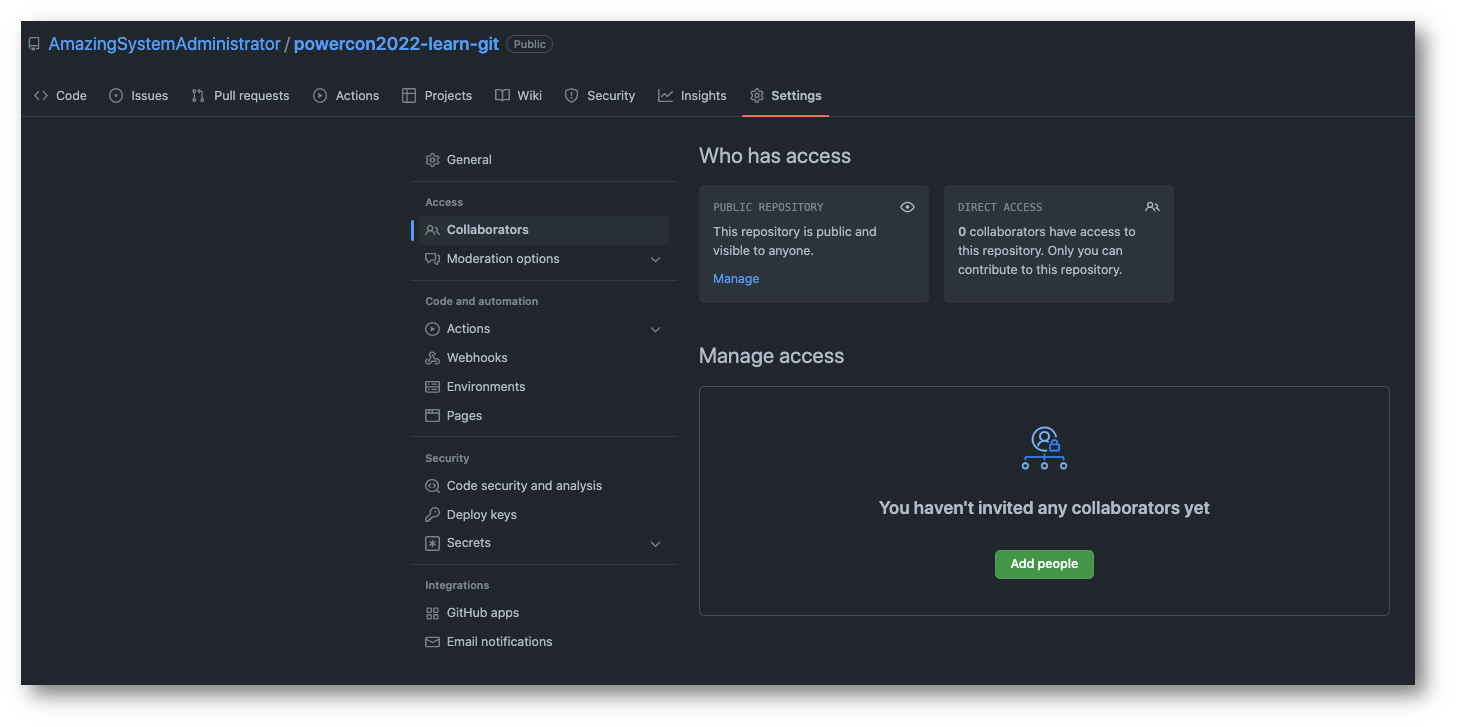Click the Email notifications envelope icon
Viewport: 1457px width, 727px height.
(432, 642)
